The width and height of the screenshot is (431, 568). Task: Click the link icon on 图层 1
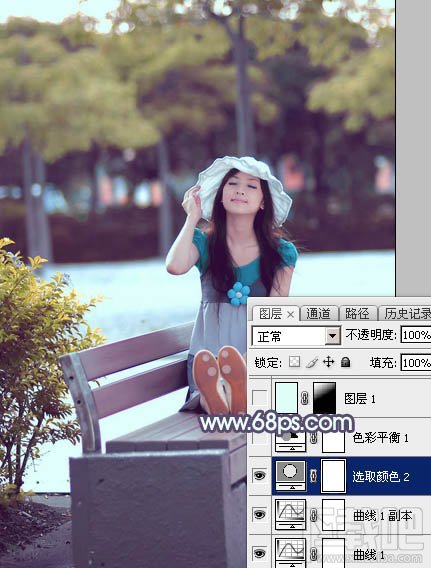pyautogui.click(x=305, y=398)
